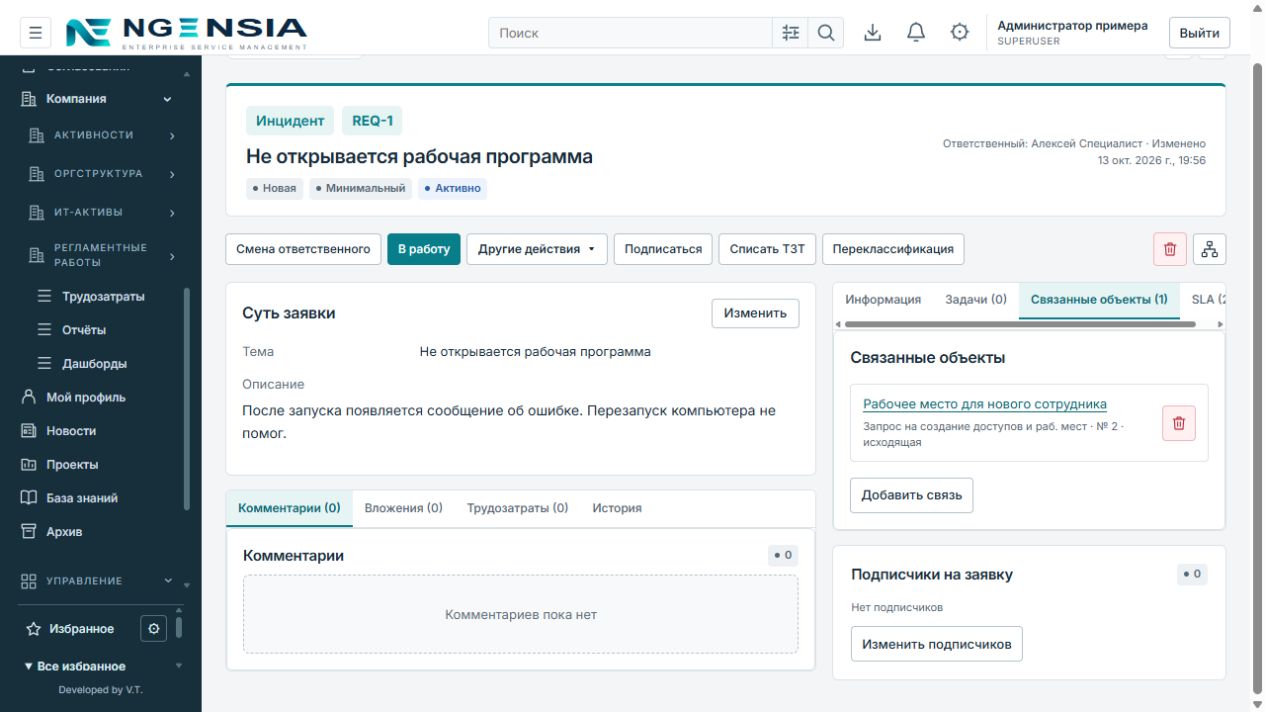Focus the Поиск search field
Screen dimensions: 1265x712
(x=630, y=33)
